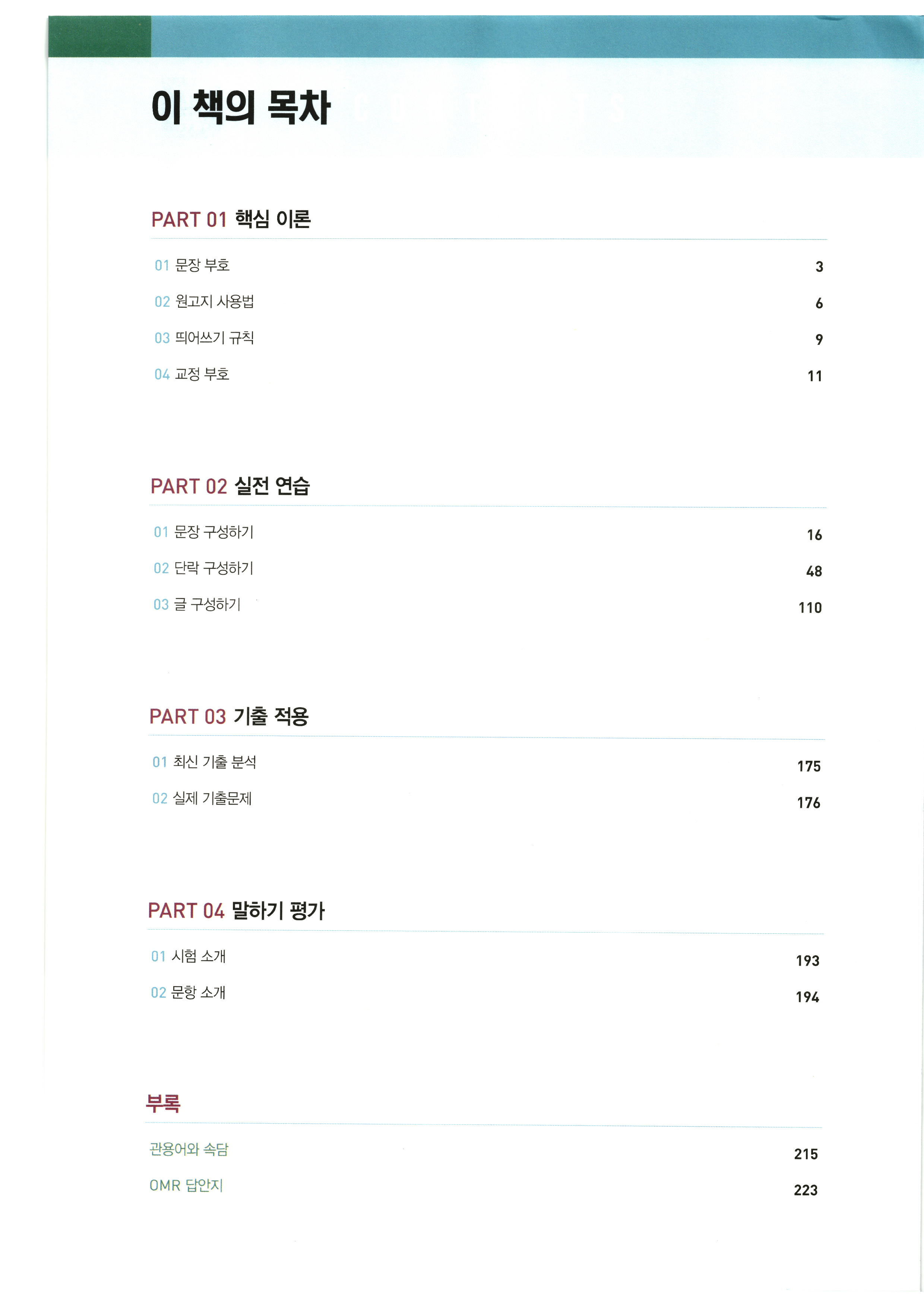Click the '02 실제 기출문제' entry

click(202, 799)
